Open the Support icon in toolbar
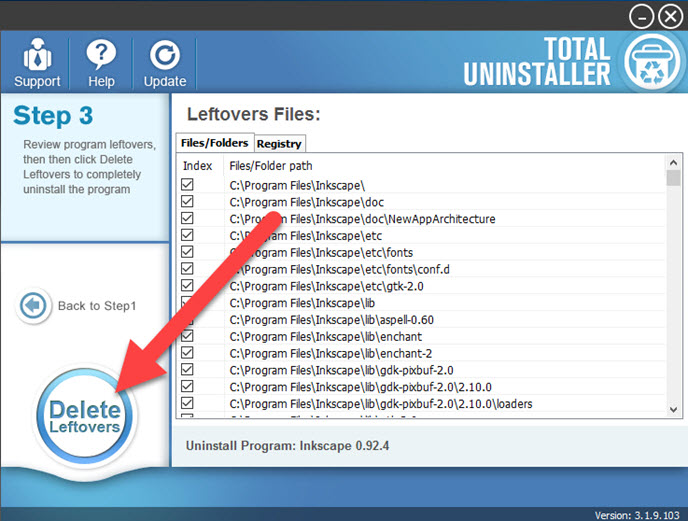The image size is (688, 521). (37, 63)
